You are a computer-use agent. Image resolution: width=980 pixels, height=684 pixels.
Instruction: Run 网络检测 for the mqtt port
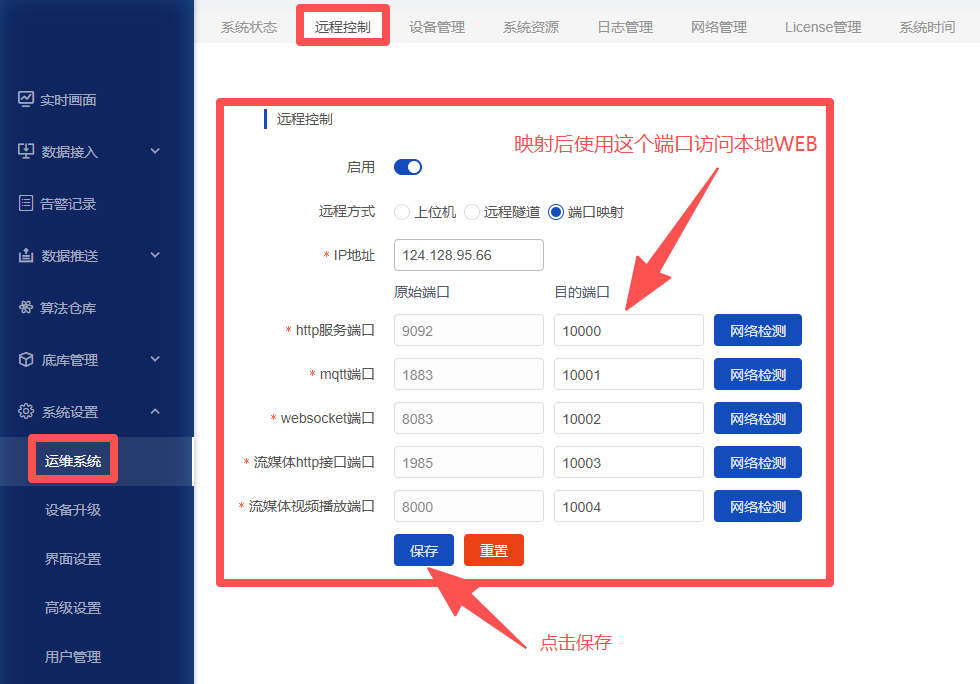(x=757, y=375)
